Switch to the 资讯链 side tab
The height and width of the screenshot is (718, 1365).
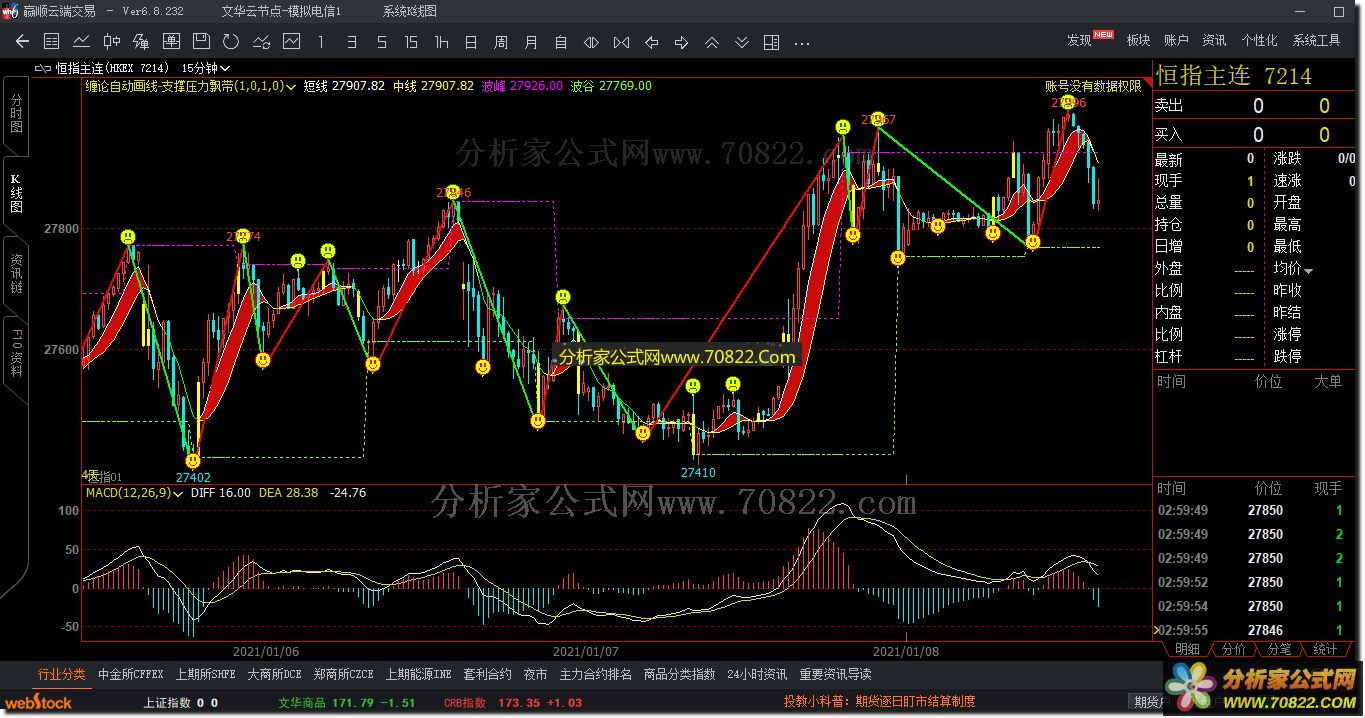point(16,273)
